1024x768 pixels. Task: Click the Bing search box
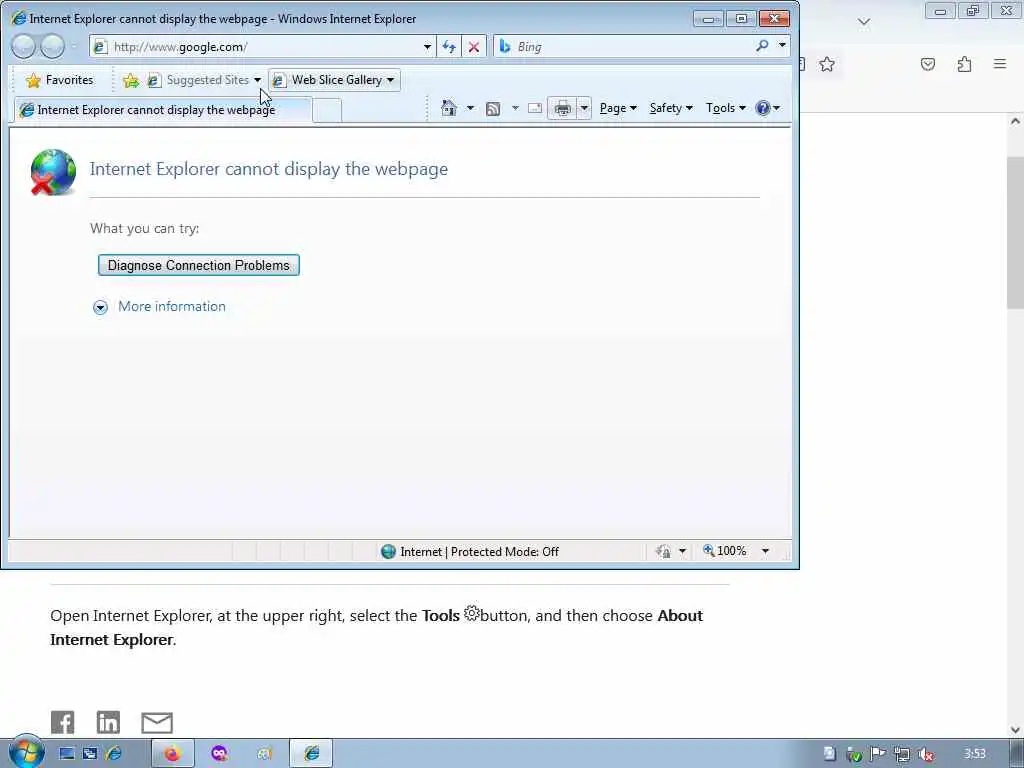[x=627, y=46]
